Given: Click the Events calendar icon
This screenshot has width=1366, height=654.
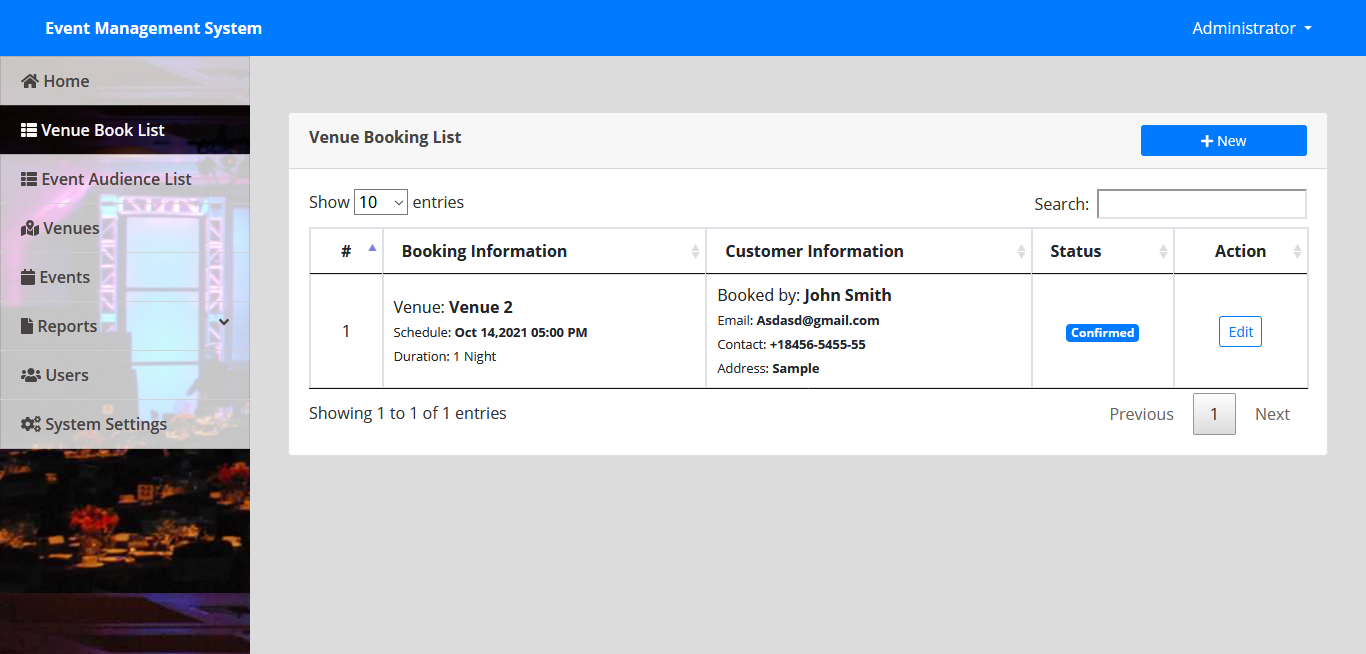Looking at the screenshot, I should [29, 277].
